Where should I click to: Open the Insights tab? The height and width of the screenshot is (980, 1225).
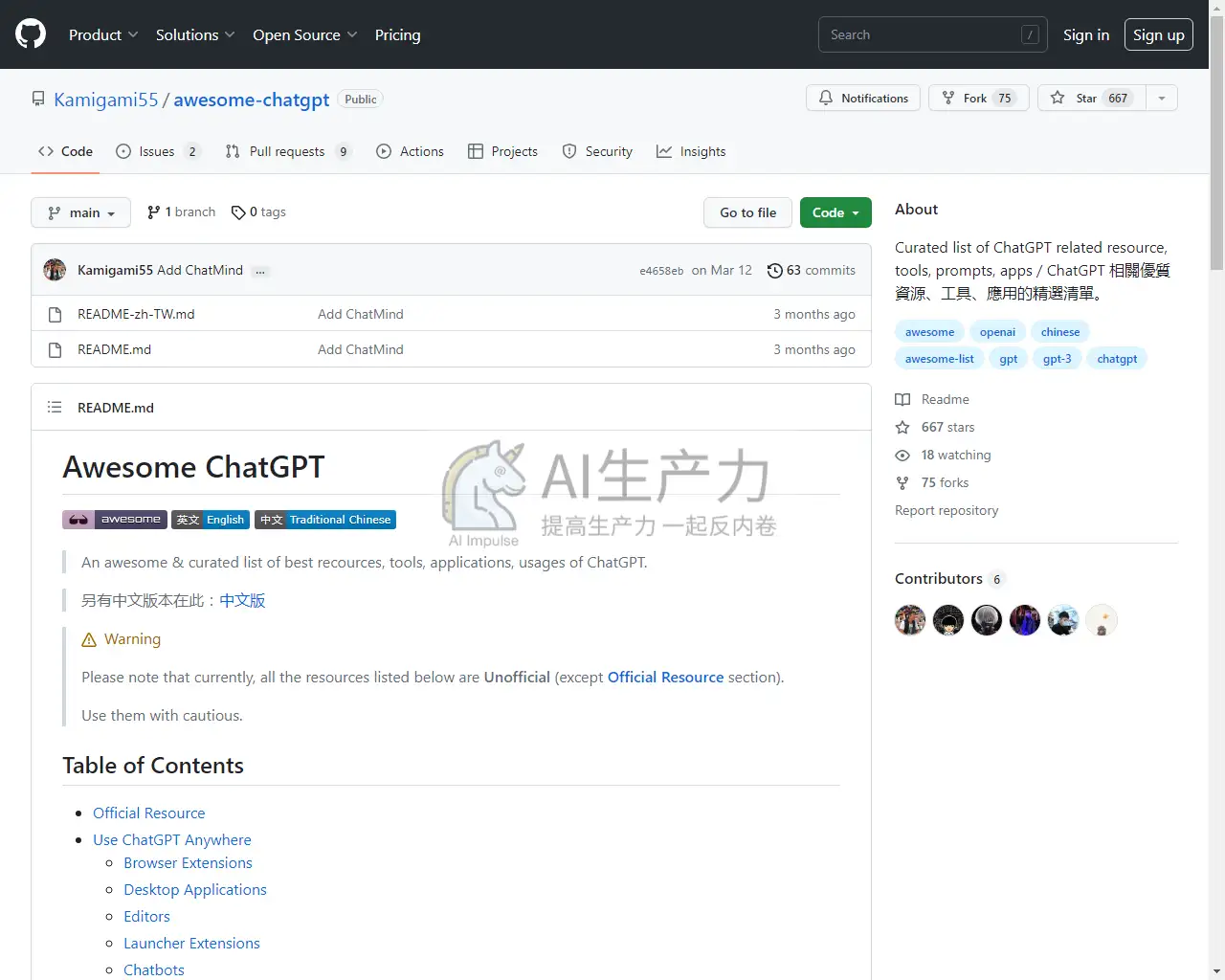[691, 151]
